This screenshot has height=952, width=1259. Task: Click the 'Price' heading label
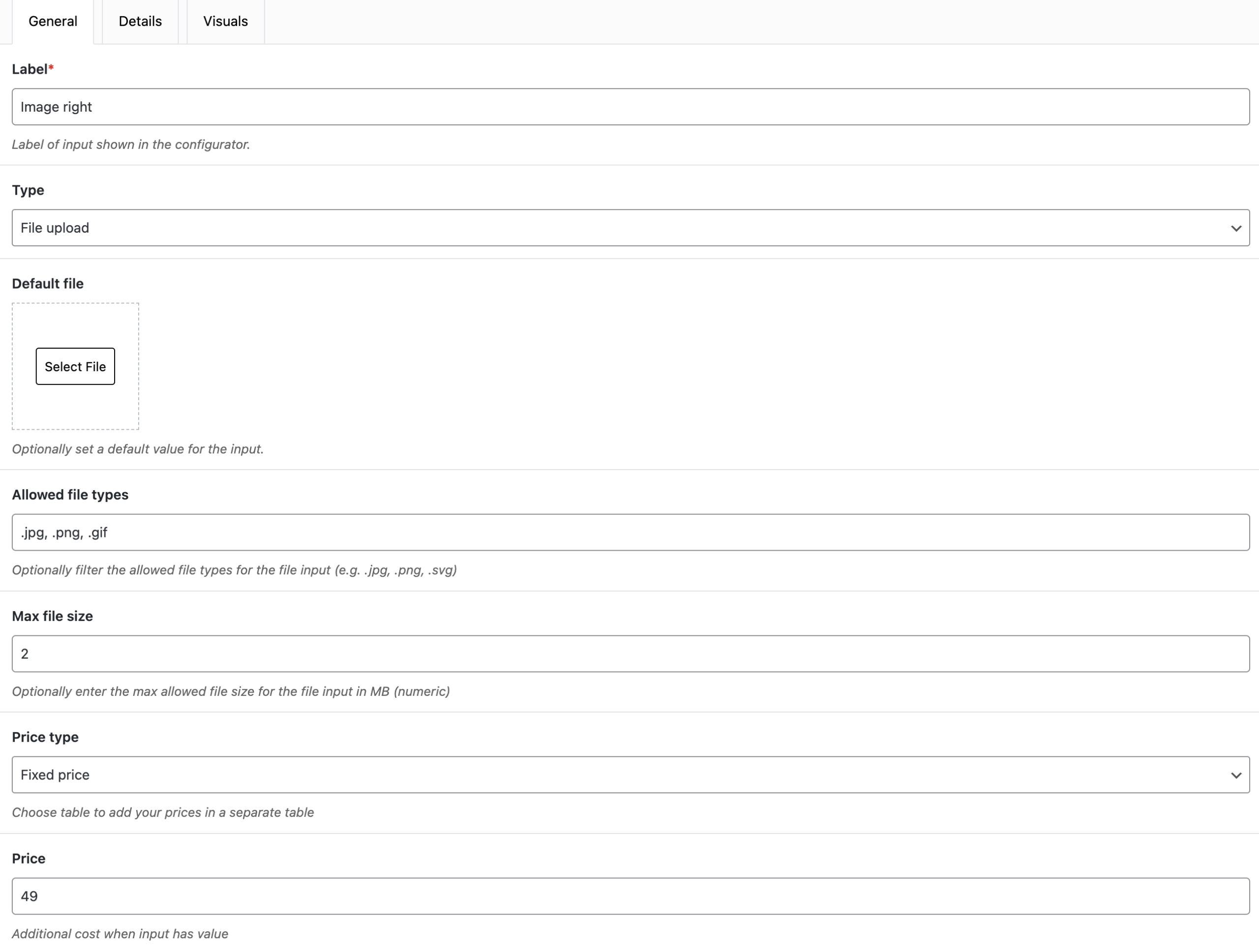coord(29,858)
